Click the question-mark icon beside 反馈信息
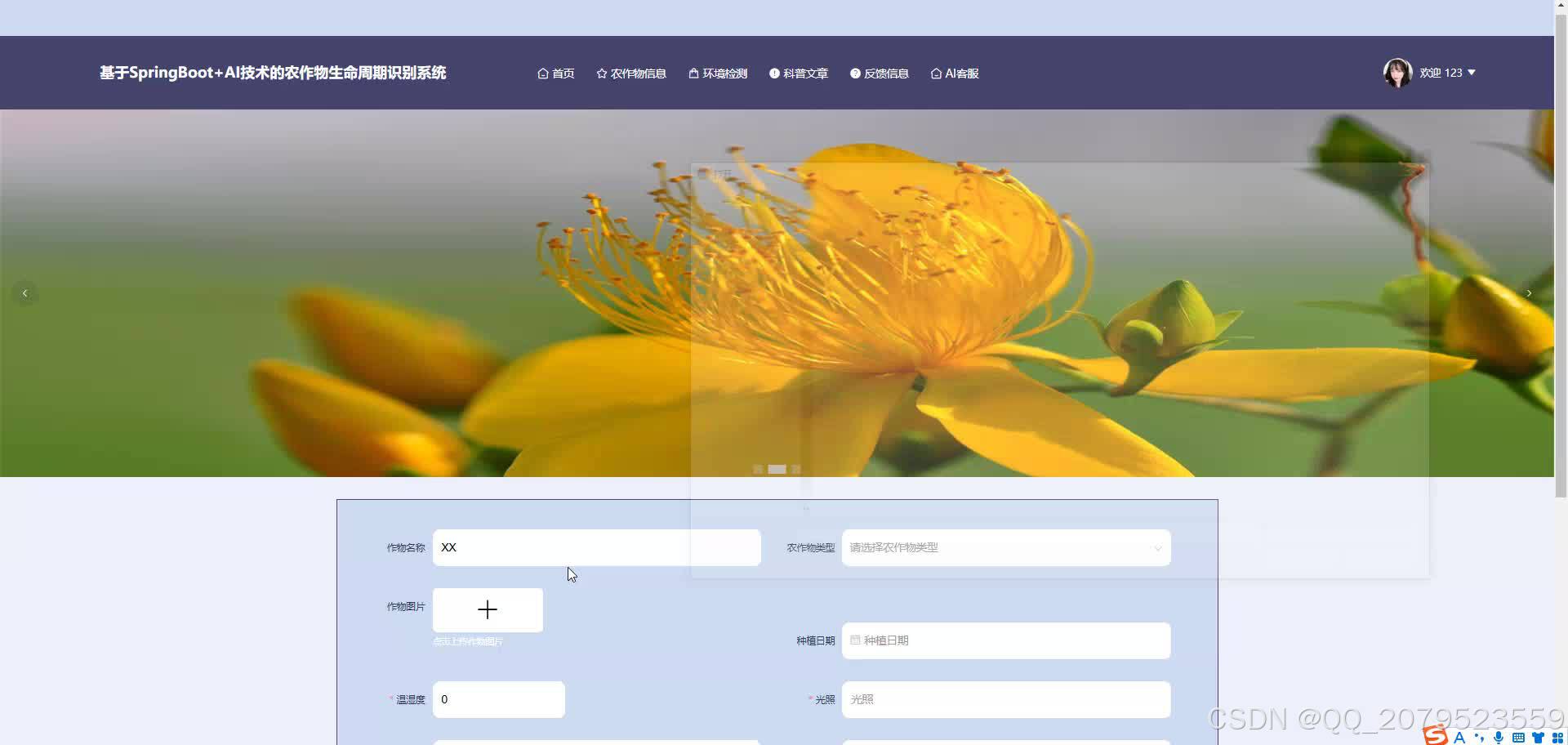The image size is (1568, 745). click(x=854, y=73)
